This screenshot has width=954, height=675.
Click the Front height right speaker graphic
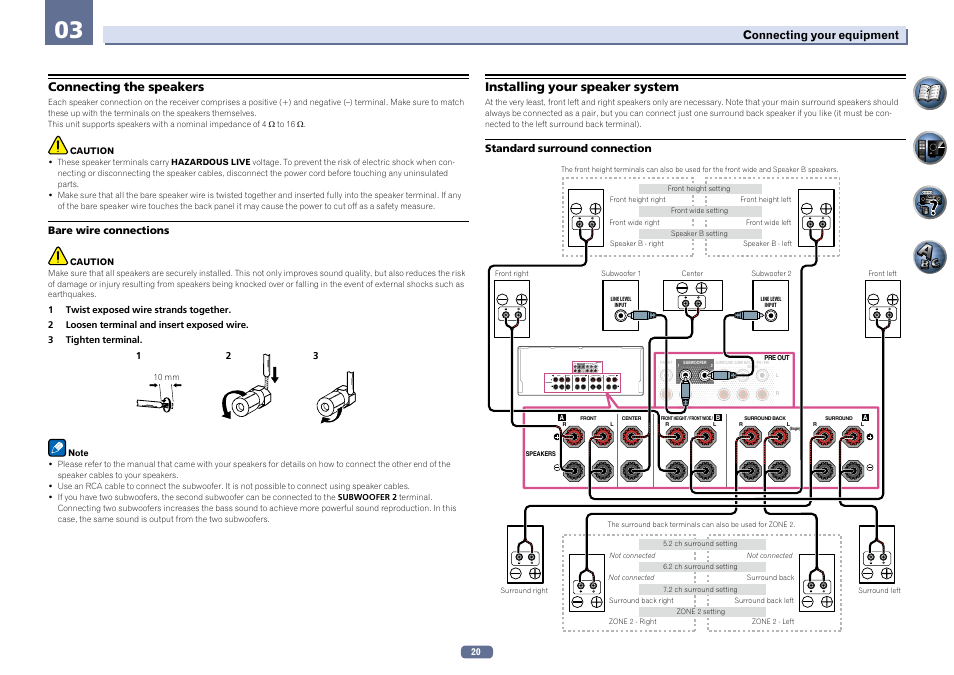585,218
